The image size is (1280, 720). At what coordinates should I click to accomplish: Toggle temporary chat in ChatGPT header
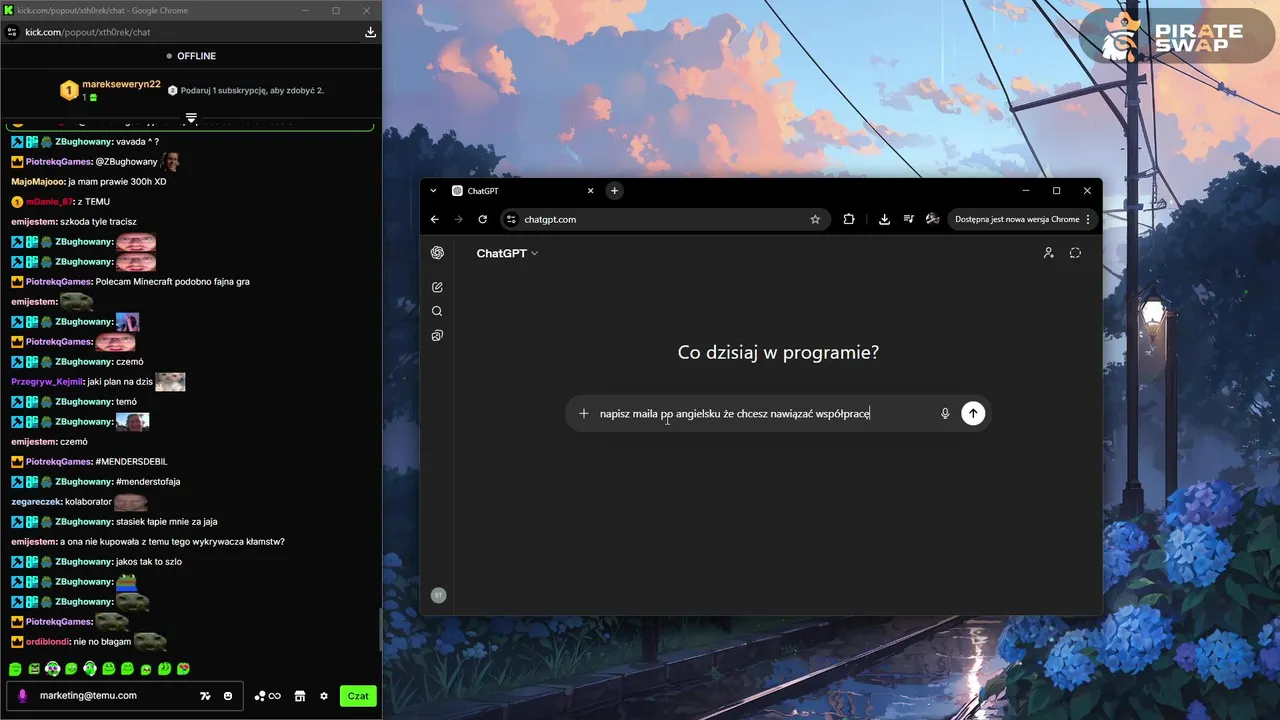(x=1075, y=253)
